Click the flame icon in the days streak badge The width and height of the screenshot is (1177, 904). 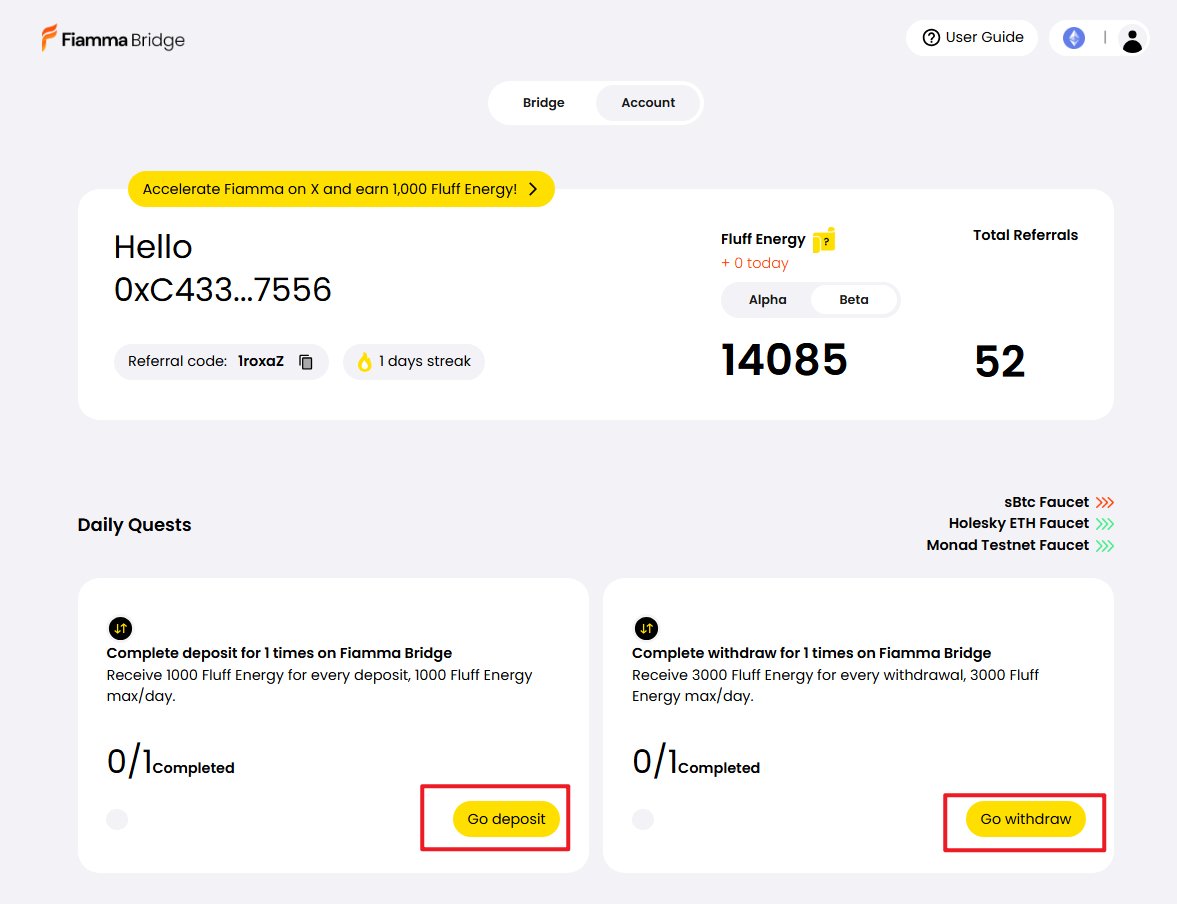[364, 362]
